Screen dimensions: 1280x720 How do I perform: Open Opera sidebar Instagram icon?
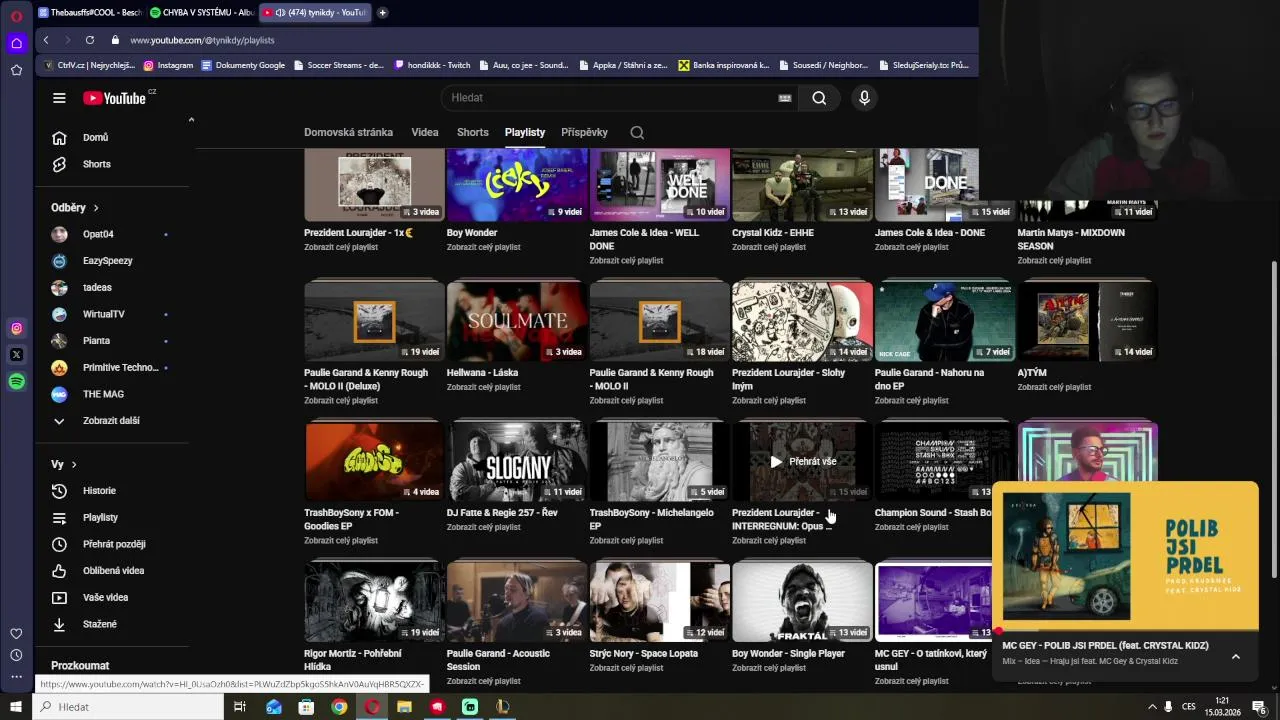16,328
